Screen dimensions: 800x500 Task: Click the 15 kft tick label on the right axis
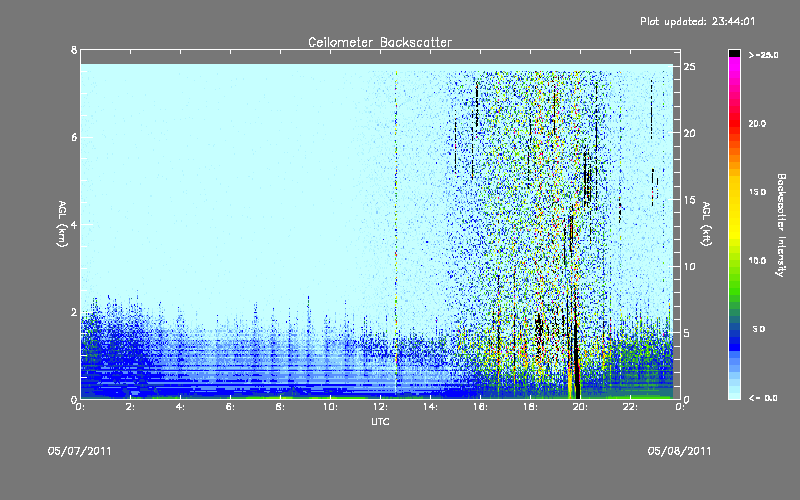(x=690, y=200)
